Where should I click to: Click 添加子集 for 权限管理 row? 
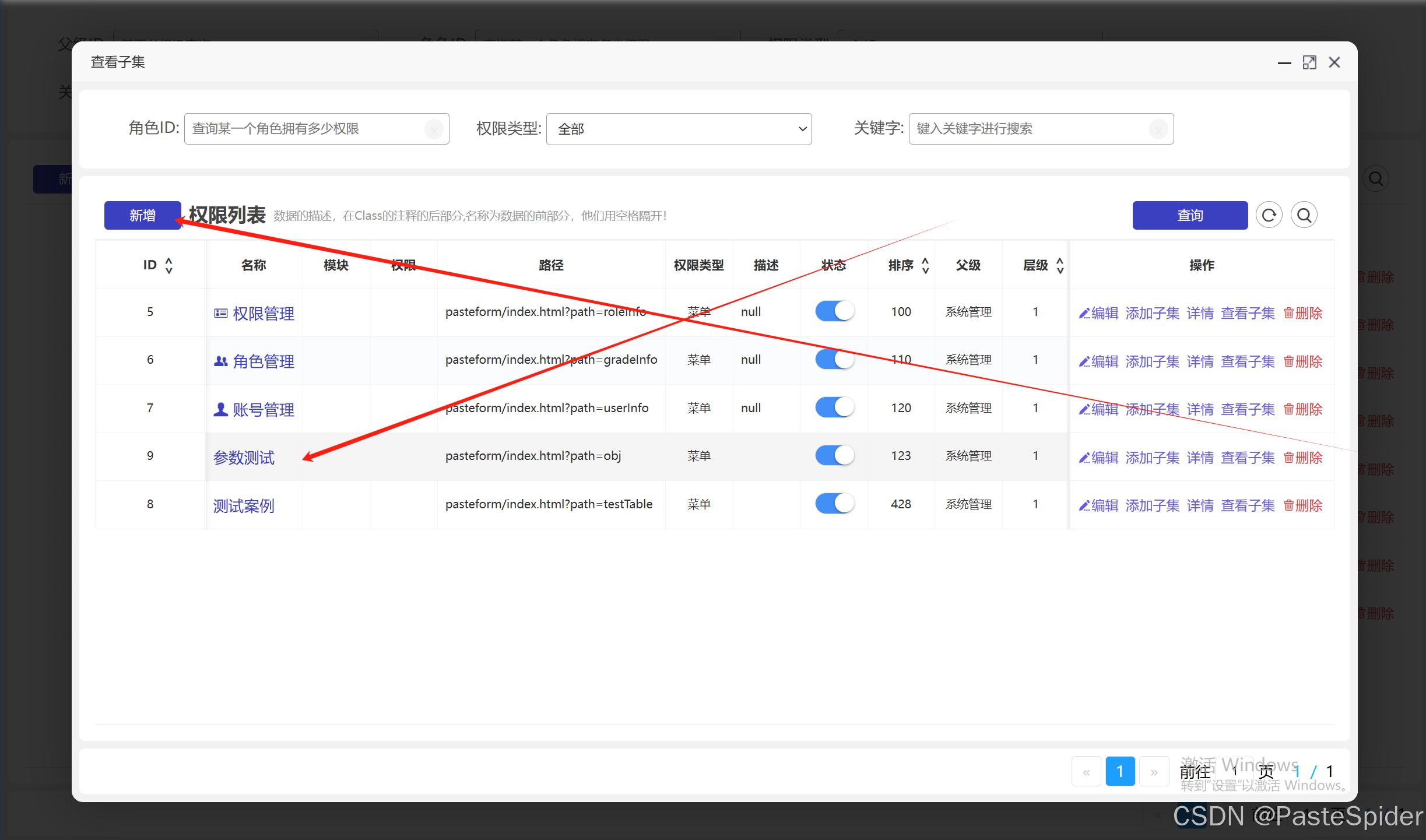1153,314
